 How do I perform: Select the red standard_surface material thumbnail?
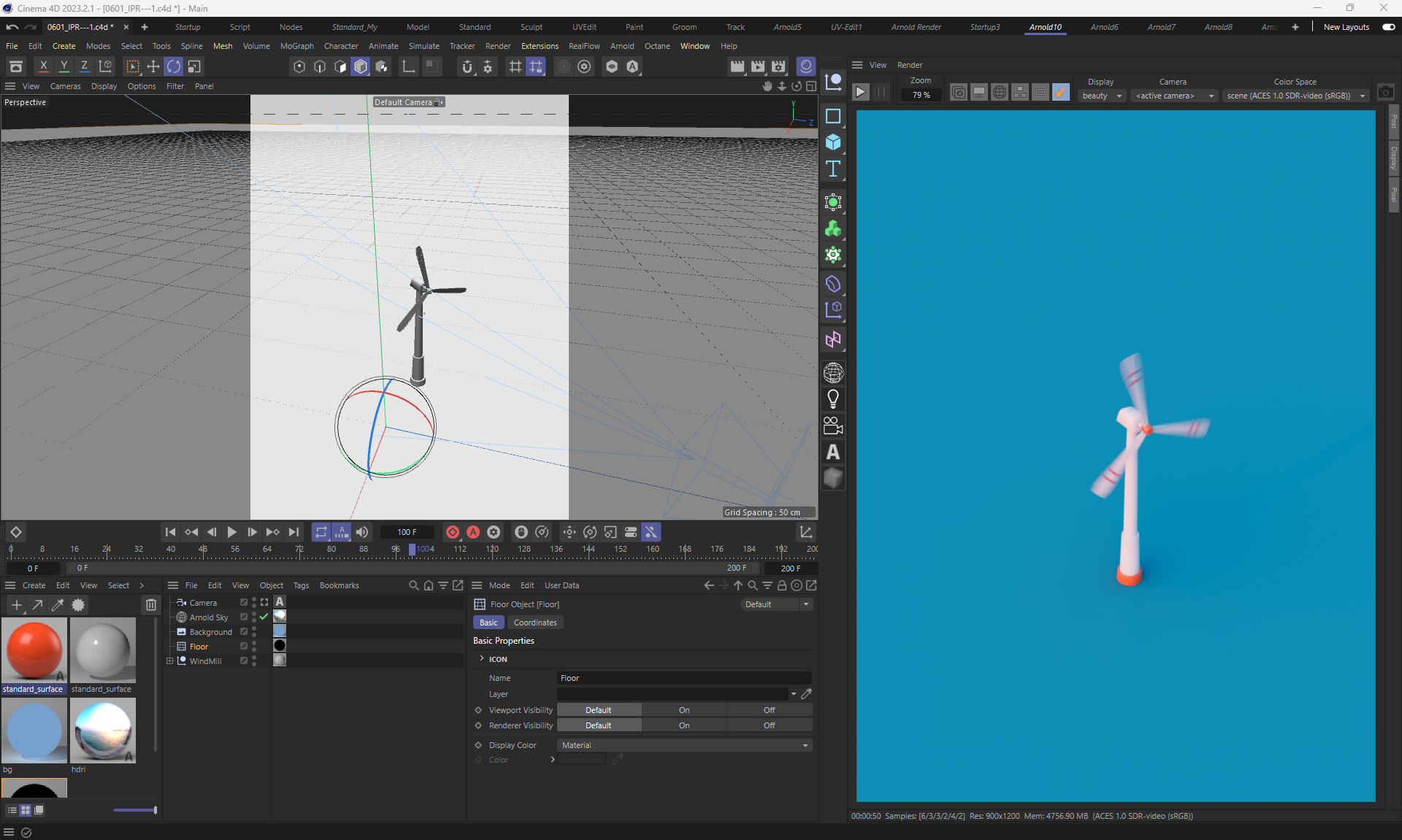(x=34, y=650)
